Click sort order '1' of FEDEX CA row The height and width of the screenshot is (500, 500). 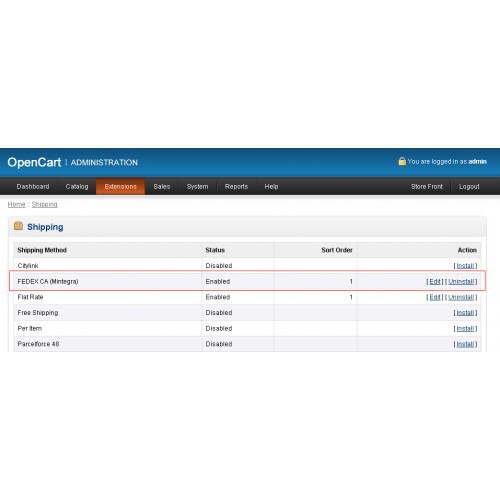tap(351, 282)
